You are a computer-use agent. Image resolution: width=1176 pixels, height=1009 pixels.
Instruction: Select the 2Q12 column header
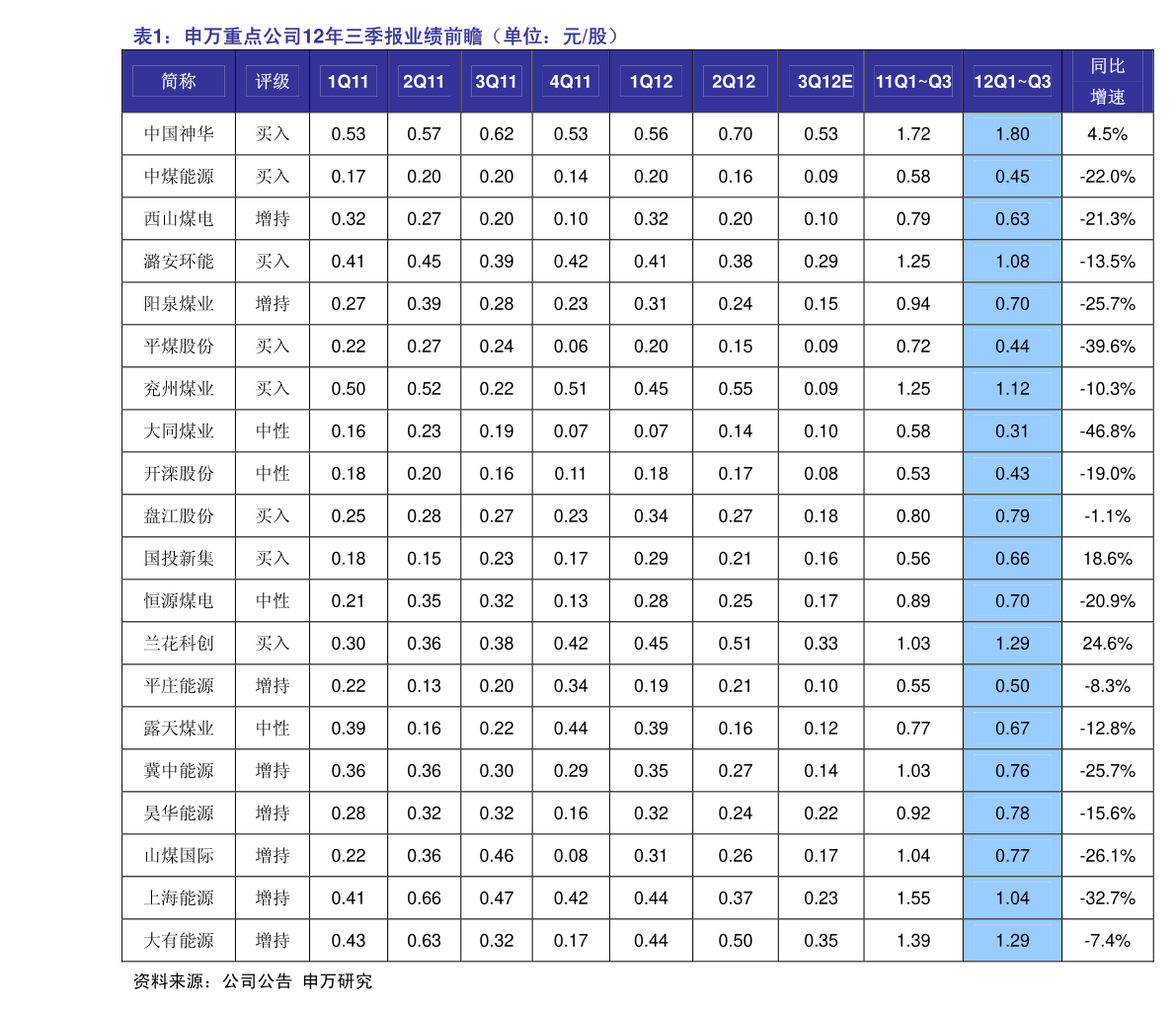[x=734, y=81]
